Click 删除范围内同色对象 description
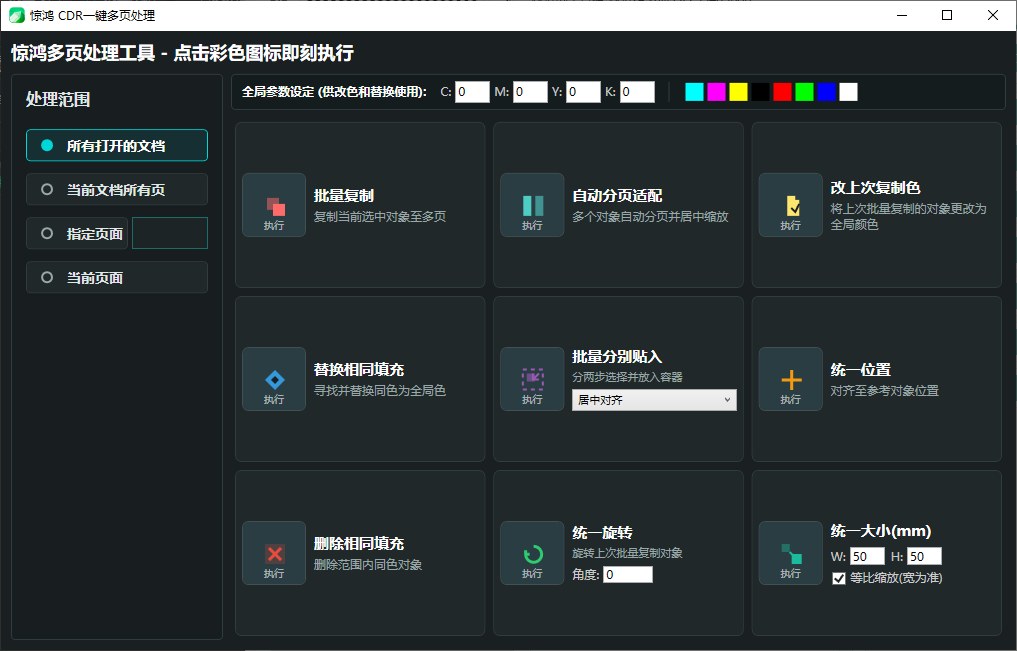The image size is (1017, 651). tap(368, 565)
